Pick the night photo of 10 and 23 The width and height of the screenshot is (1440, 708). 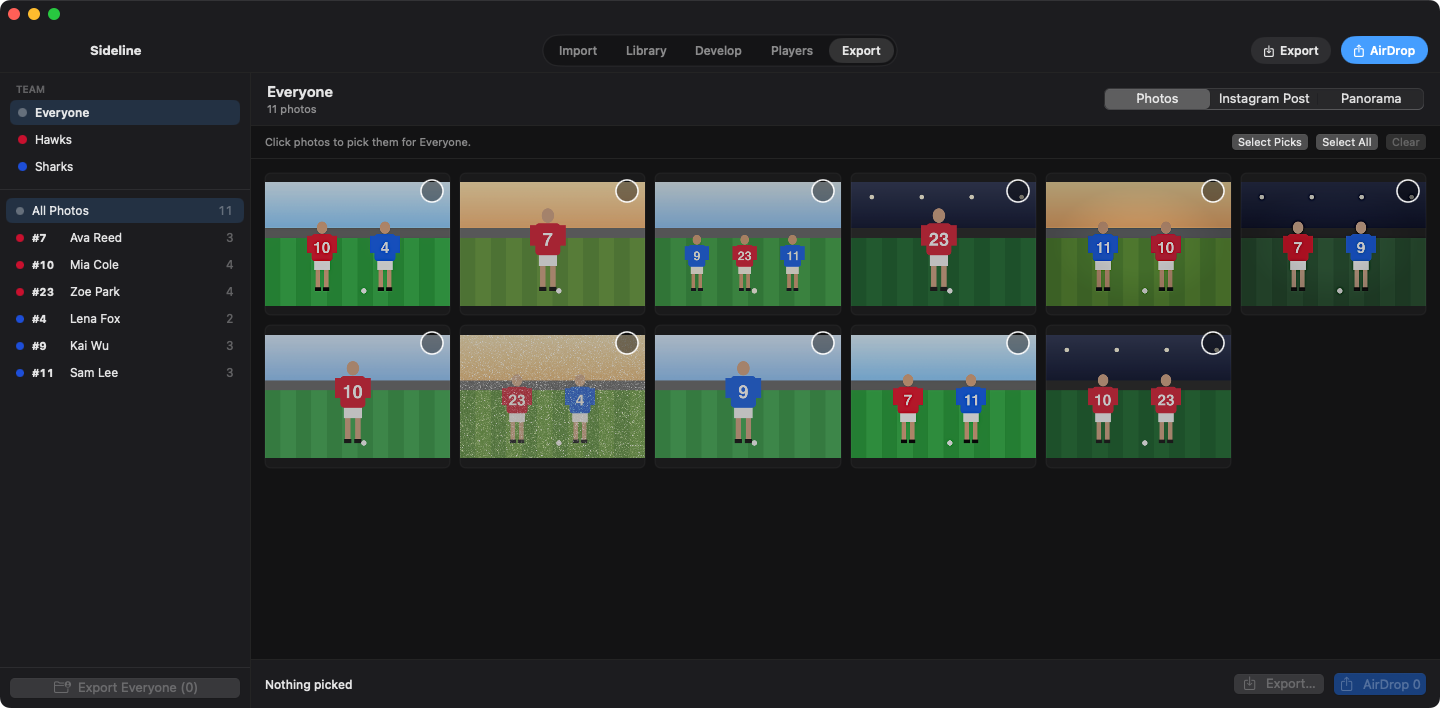click(x=1213, y=343)
